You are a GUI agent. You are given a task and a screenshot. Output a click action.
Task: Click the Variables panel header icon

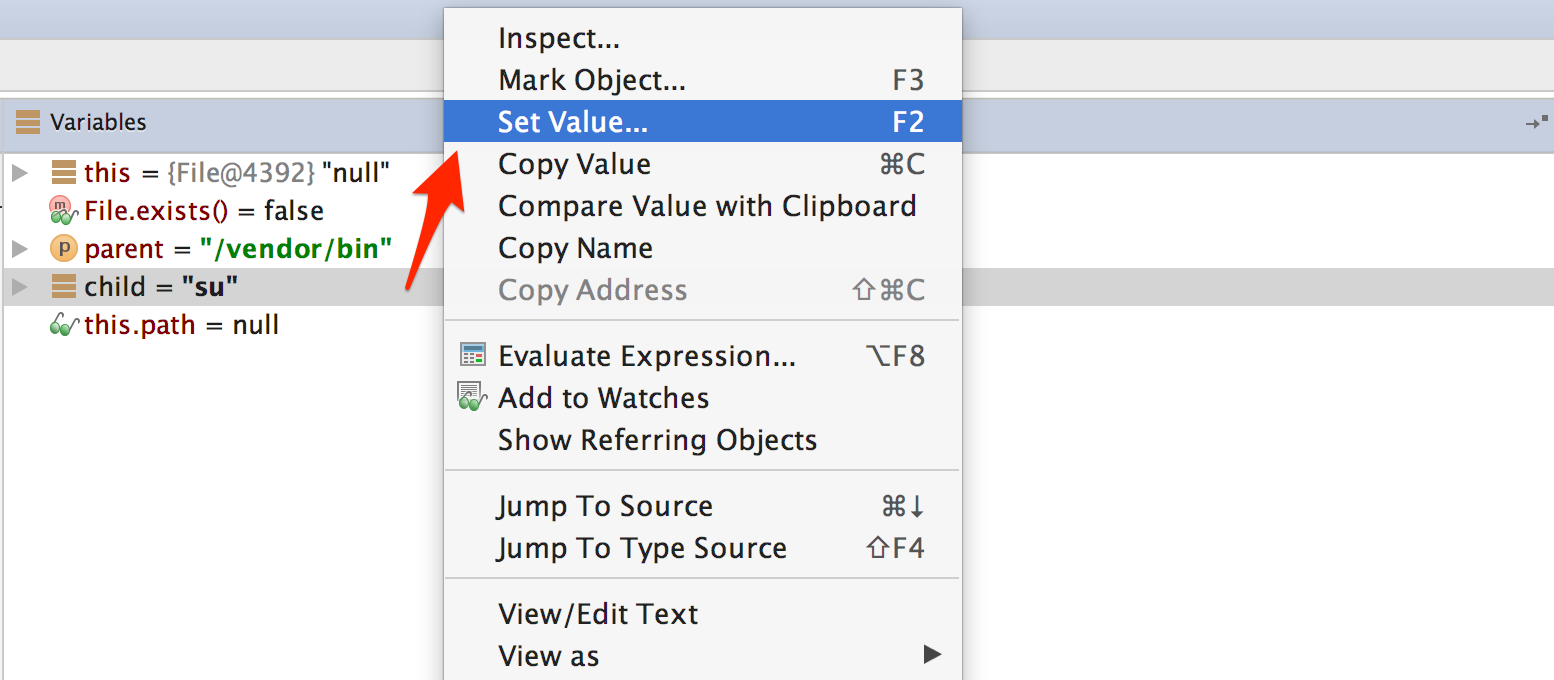coord(28,123)
